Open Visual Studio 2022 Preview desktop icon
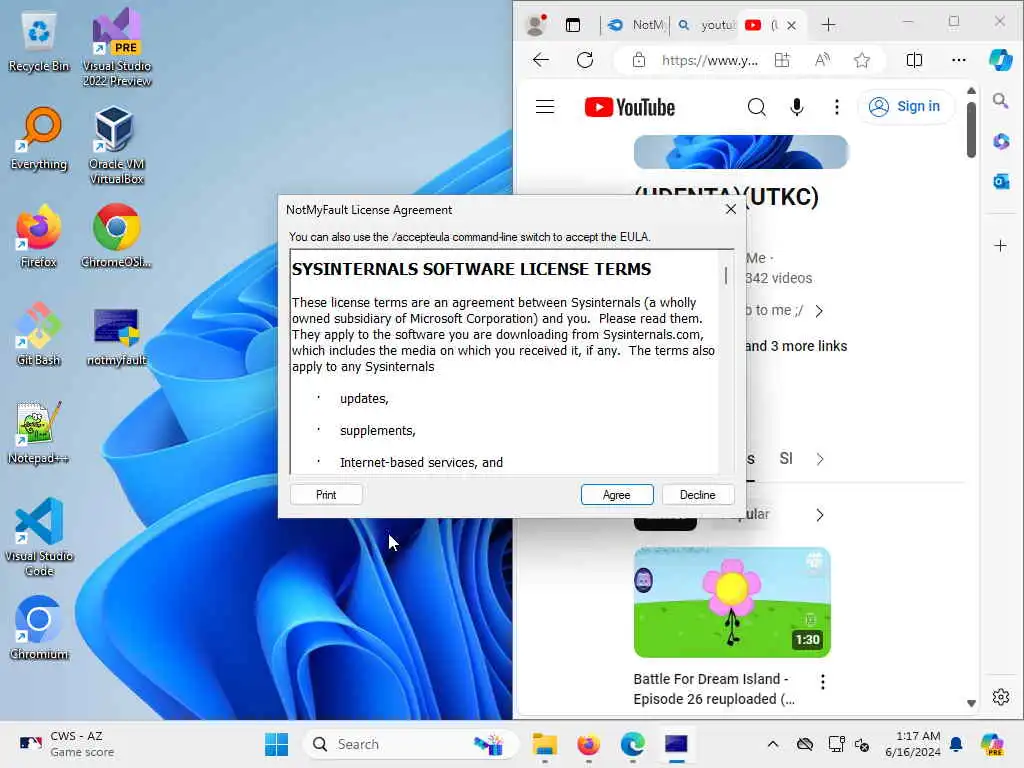The image size is (1024, 768). [117, 47]
